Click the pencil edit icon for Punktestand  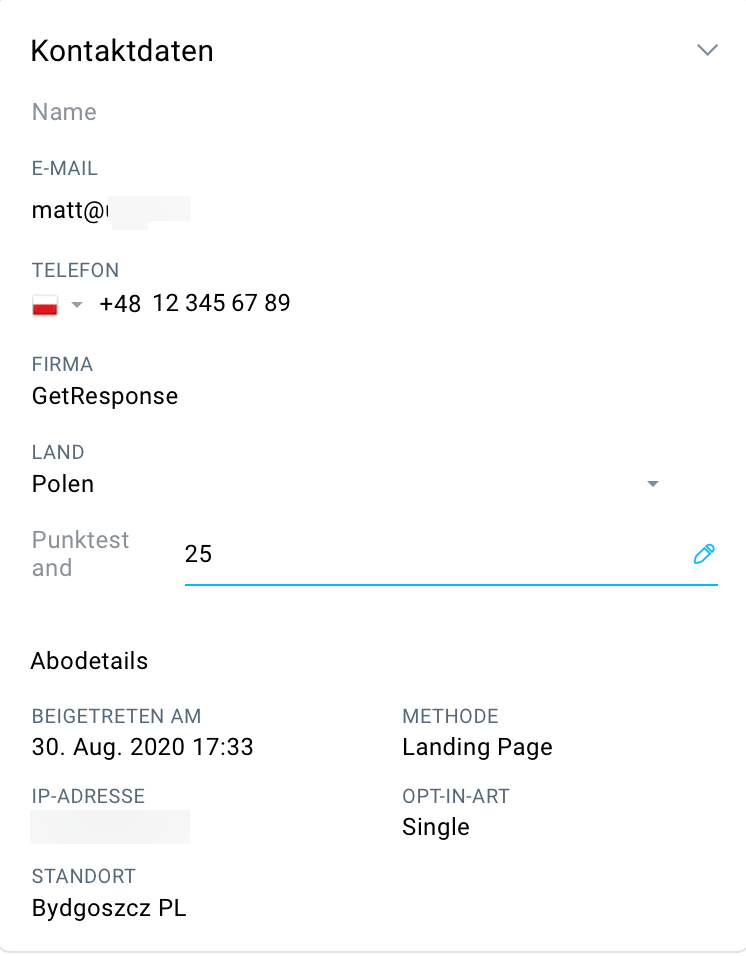(x=704, y=554)
